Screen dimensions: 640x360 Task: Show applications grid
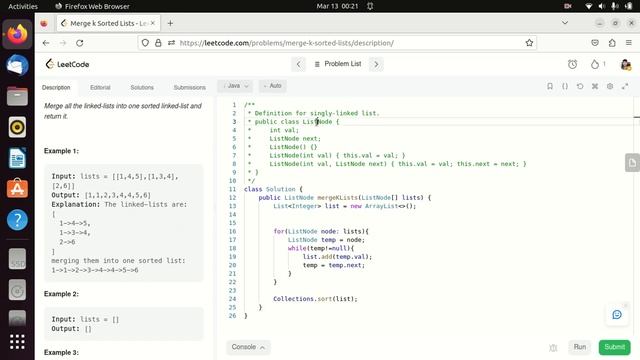17,342
